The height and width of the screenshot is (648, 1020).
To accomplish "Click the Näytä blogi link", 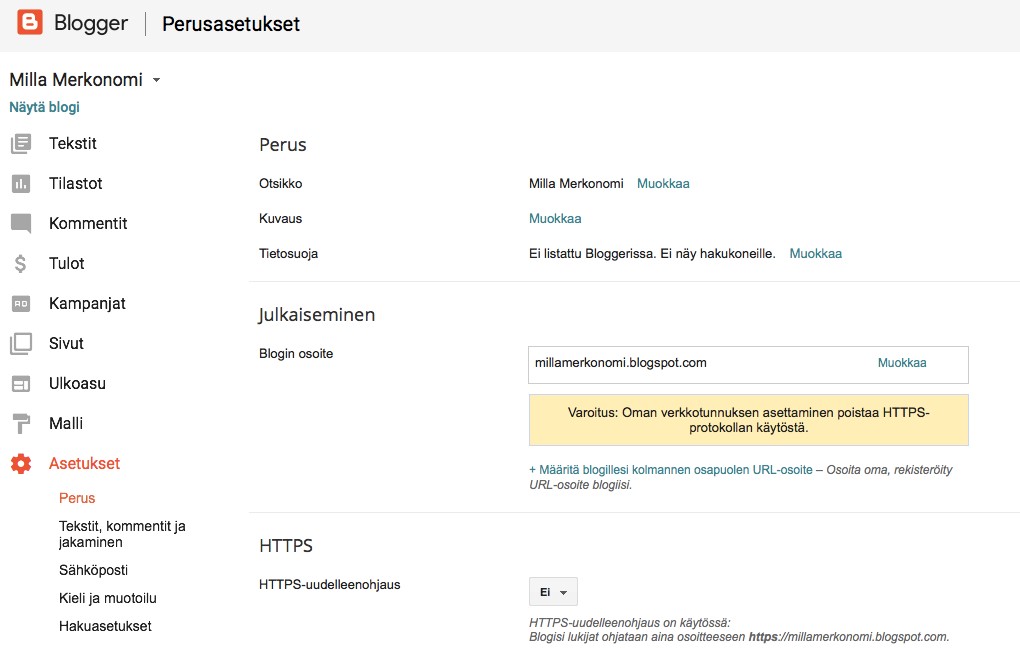I will [44, 107].
